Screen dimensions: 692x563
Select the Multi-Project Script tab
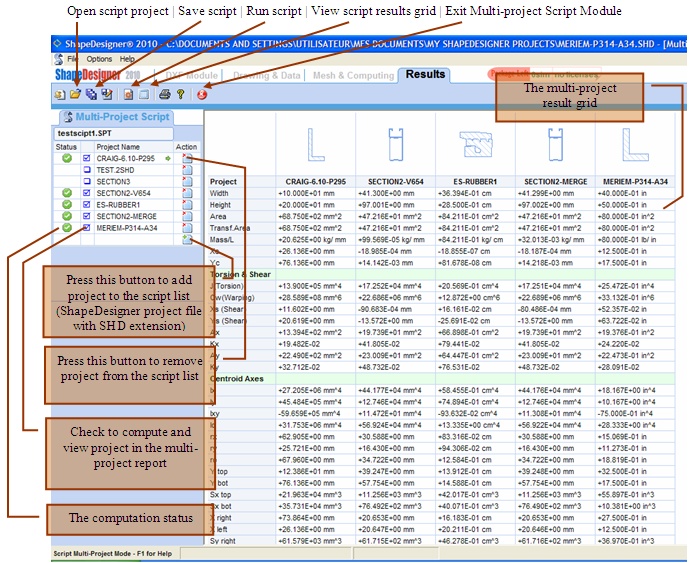117,117
